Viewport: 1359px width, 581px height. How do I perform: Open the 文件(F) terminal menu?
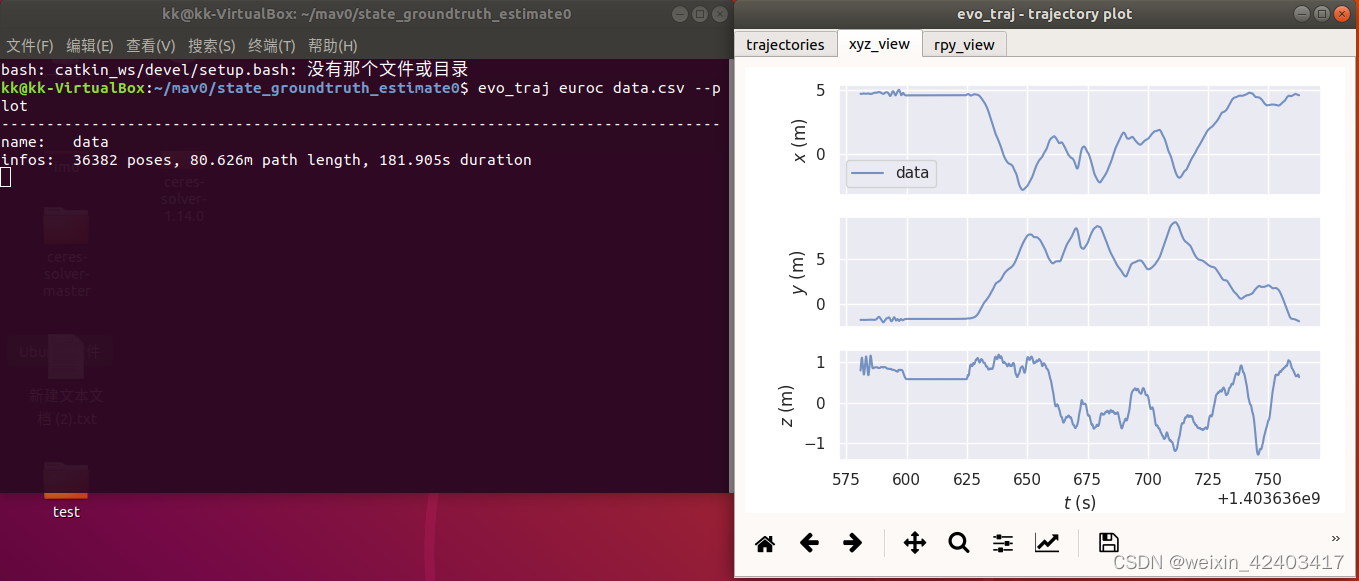point(30,46)
